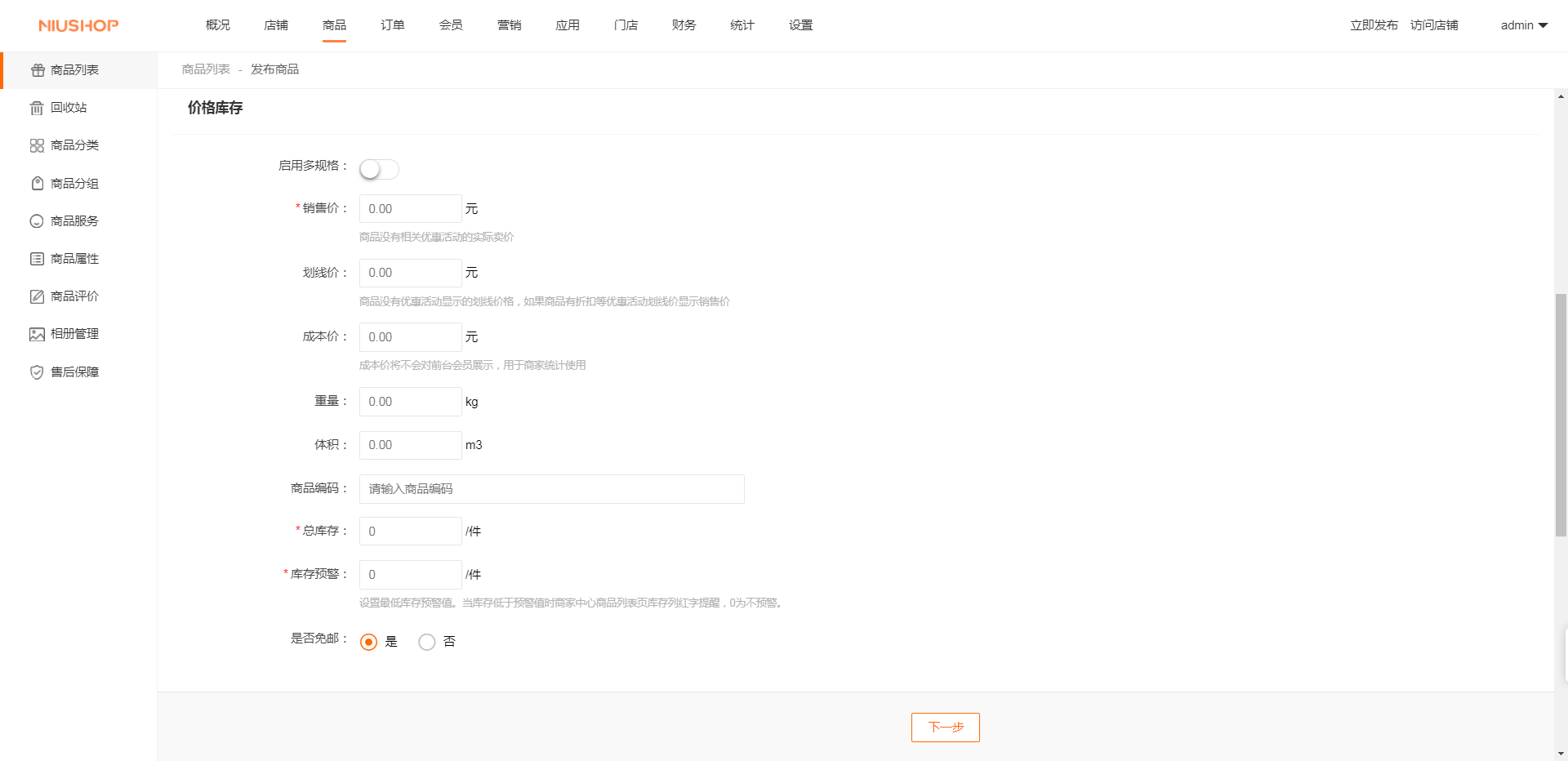Open the 概况 top menu
The image size is (1568, 761).
point(218,25)
